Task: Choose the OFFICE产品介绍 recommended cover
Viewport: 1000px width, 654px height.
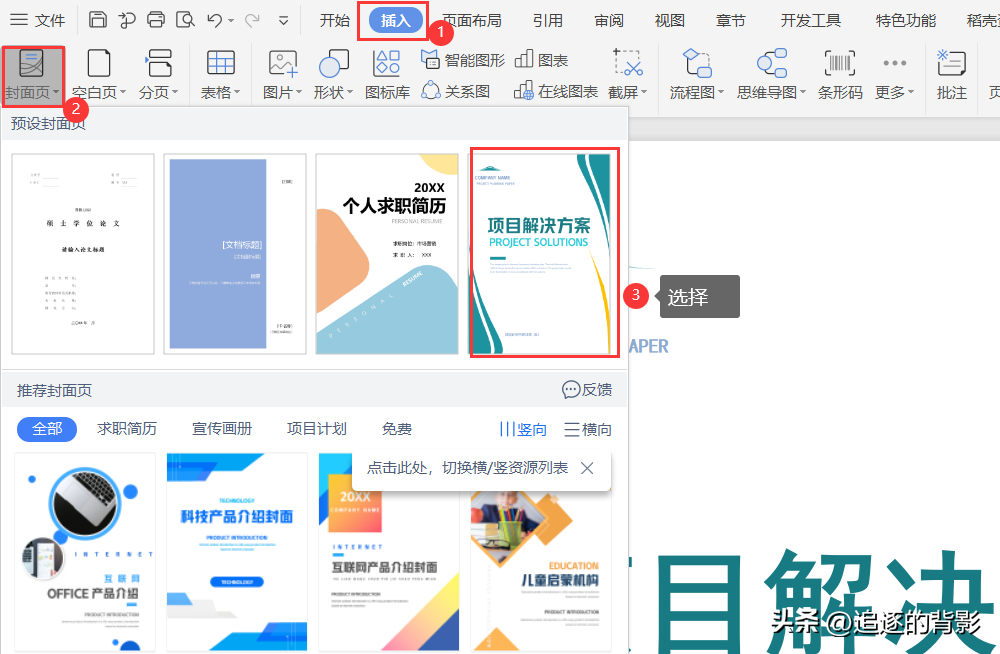Action: (x=85, y=552)
